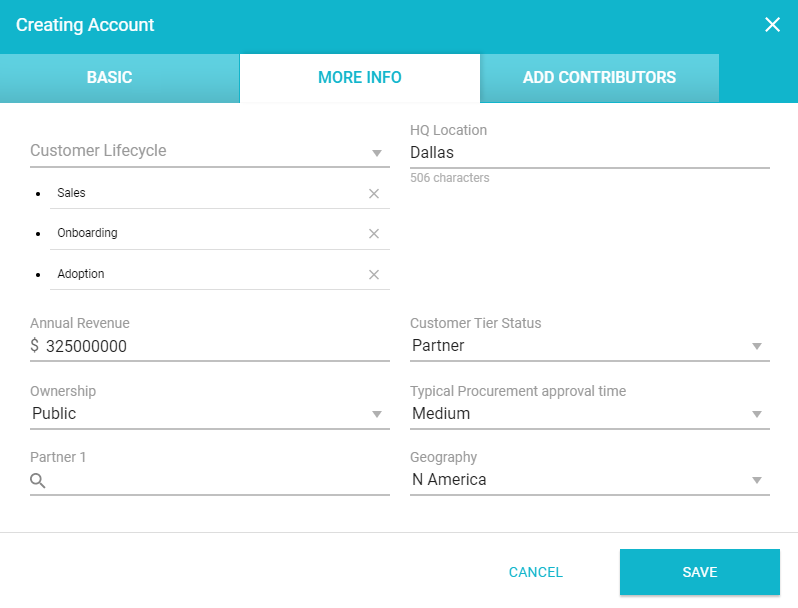Cancel the account creation
This screenshot has height=608, width=798.
(536, 572)
